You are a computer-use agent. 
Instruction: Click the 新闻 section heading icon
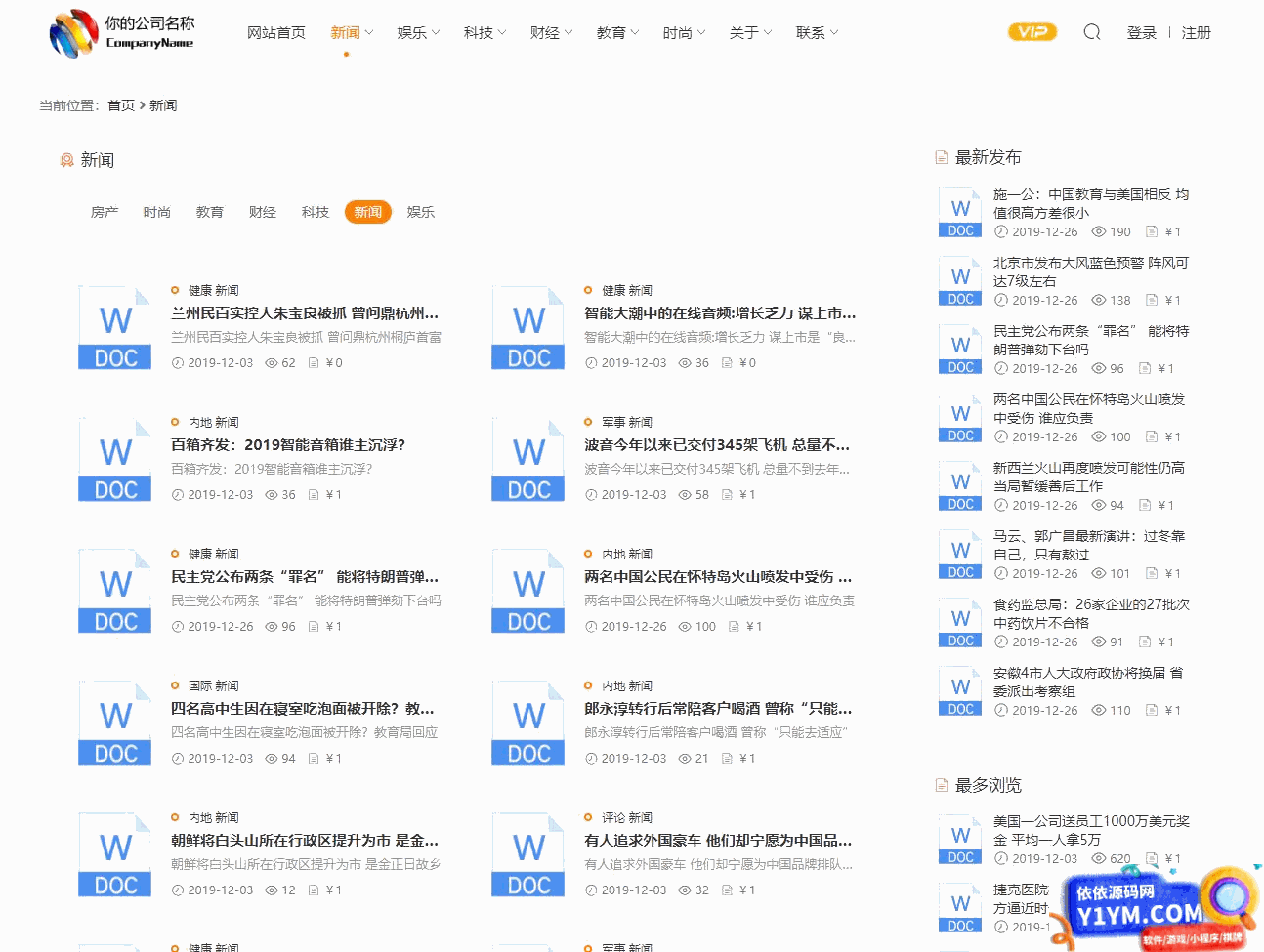click(67, 160)
